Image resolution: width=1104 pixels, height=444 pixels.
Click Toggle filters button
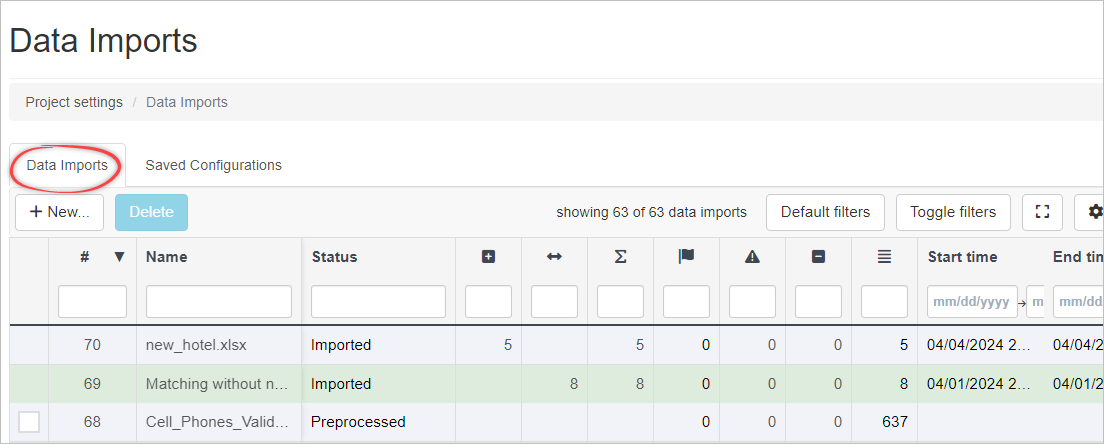coord(953,212)
